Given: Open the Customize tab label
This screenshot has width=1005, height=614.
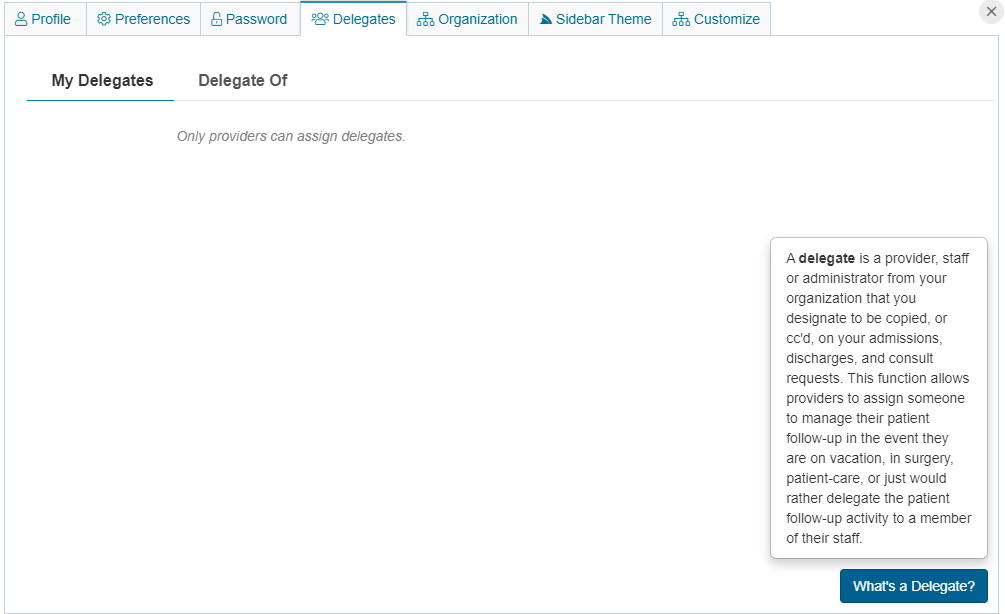Looking at the screenshot, I should click(726, 19).
